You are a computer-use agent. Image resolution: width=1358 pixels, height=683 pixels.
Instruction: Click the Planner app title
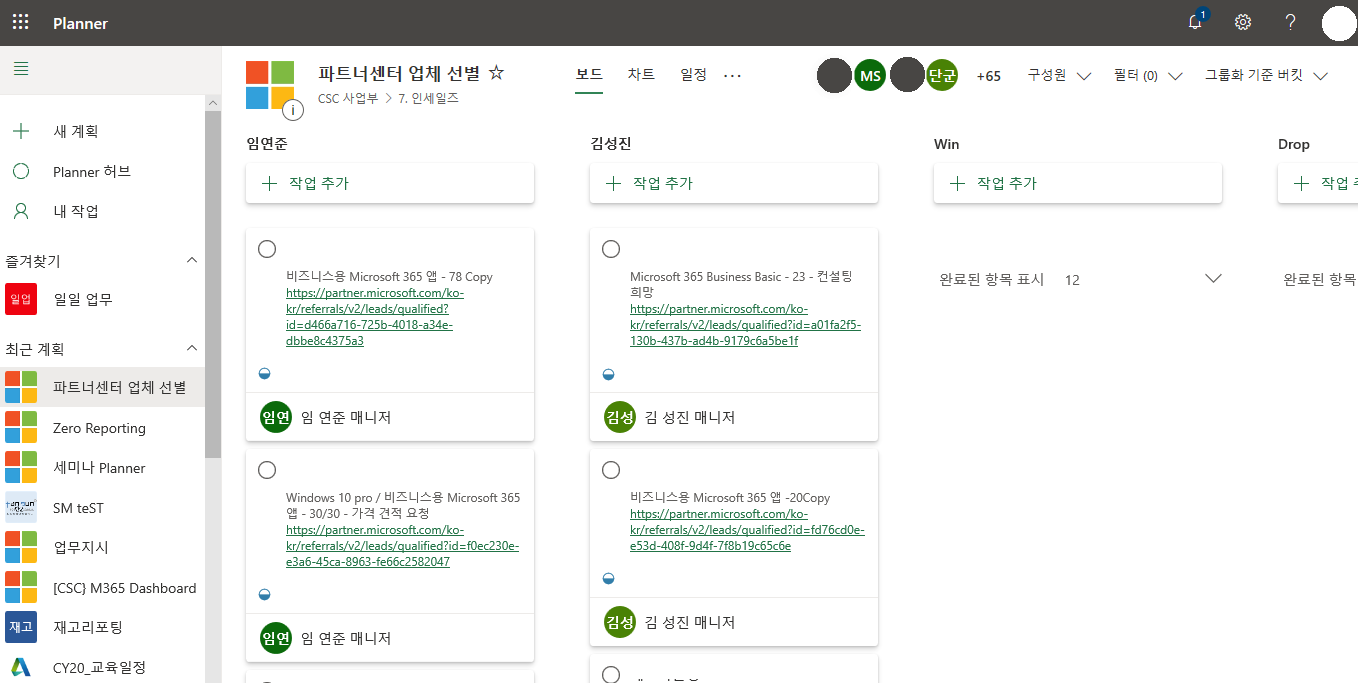coord(80,23)
